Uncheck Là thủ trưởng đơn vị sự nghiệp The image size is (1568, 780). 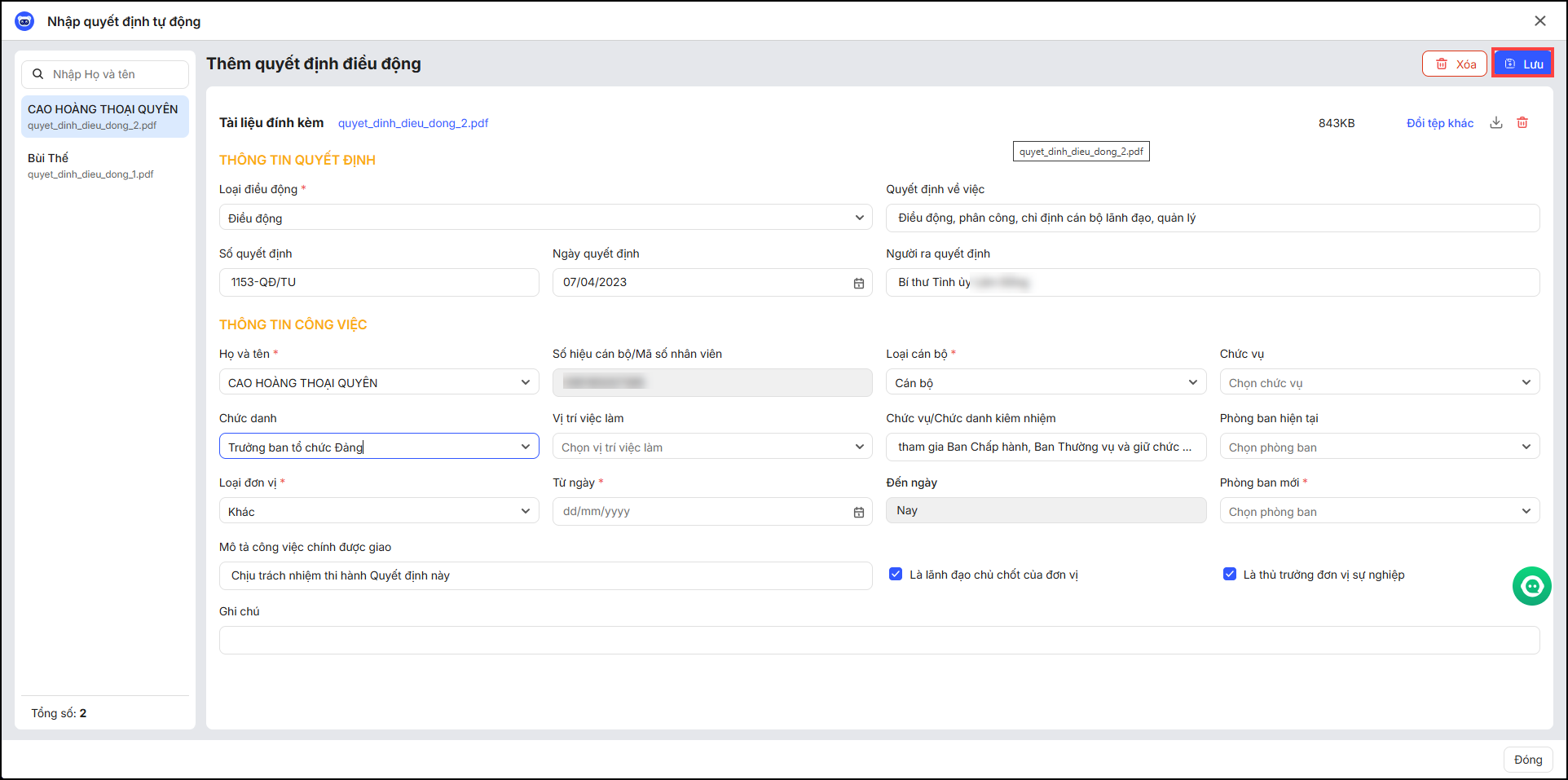pyautogui.click(x=1230, y=575)
